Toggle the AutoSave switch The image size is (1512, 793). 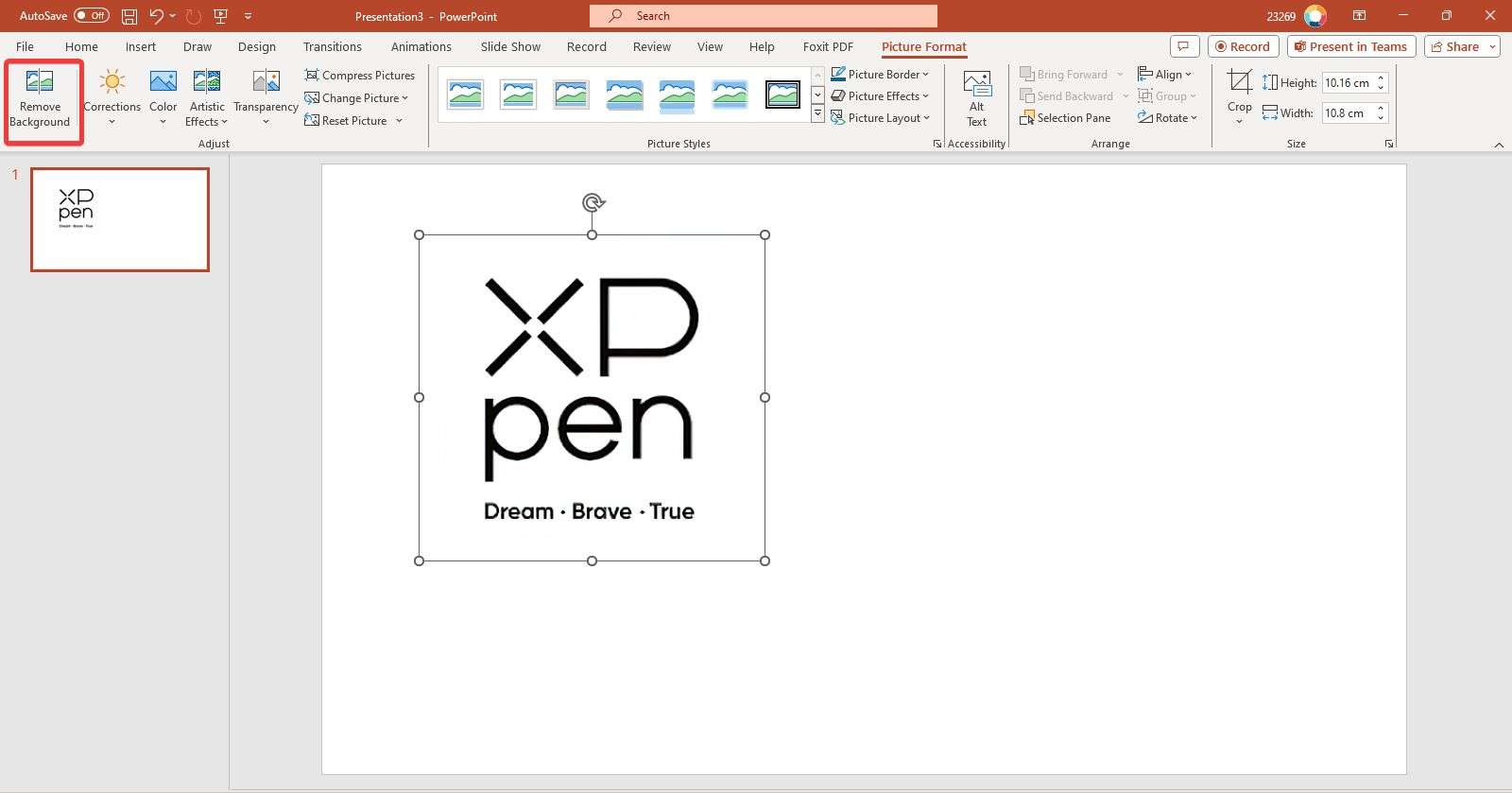[92, 16]
